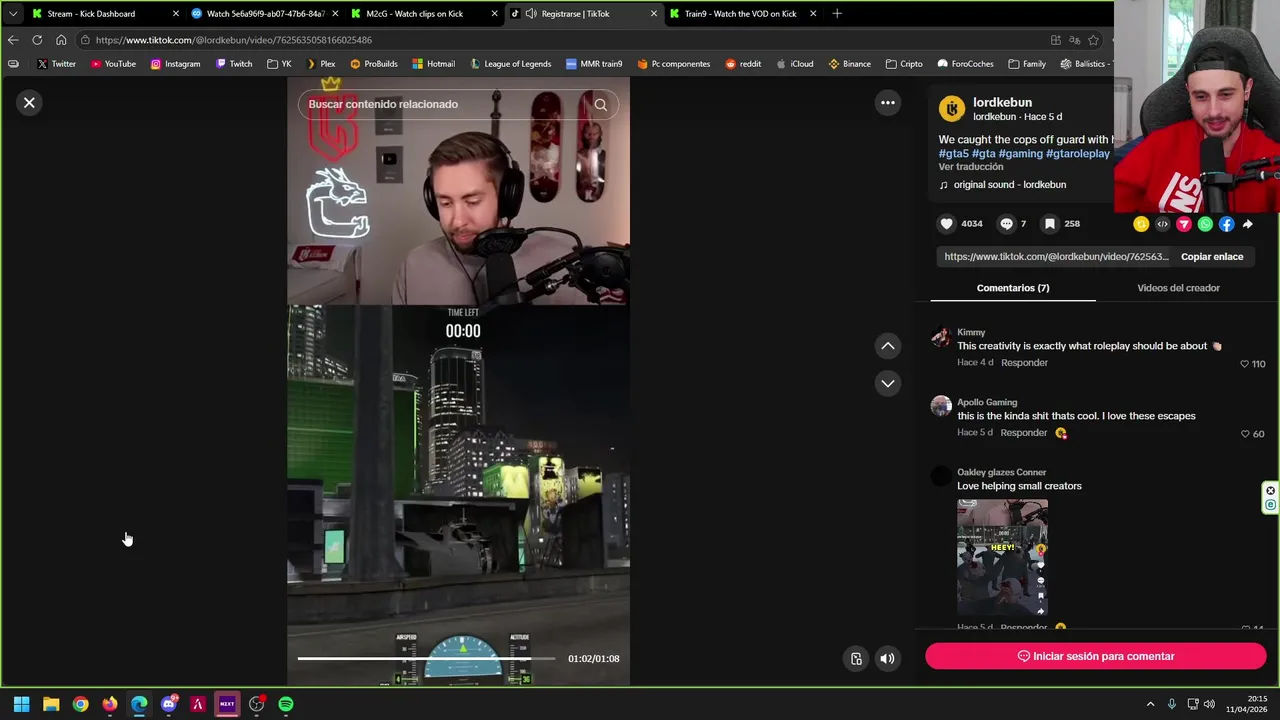1280x720 pixels.
Task: Share the video on WhatsApp
Action: click(x=1205, y=224)
